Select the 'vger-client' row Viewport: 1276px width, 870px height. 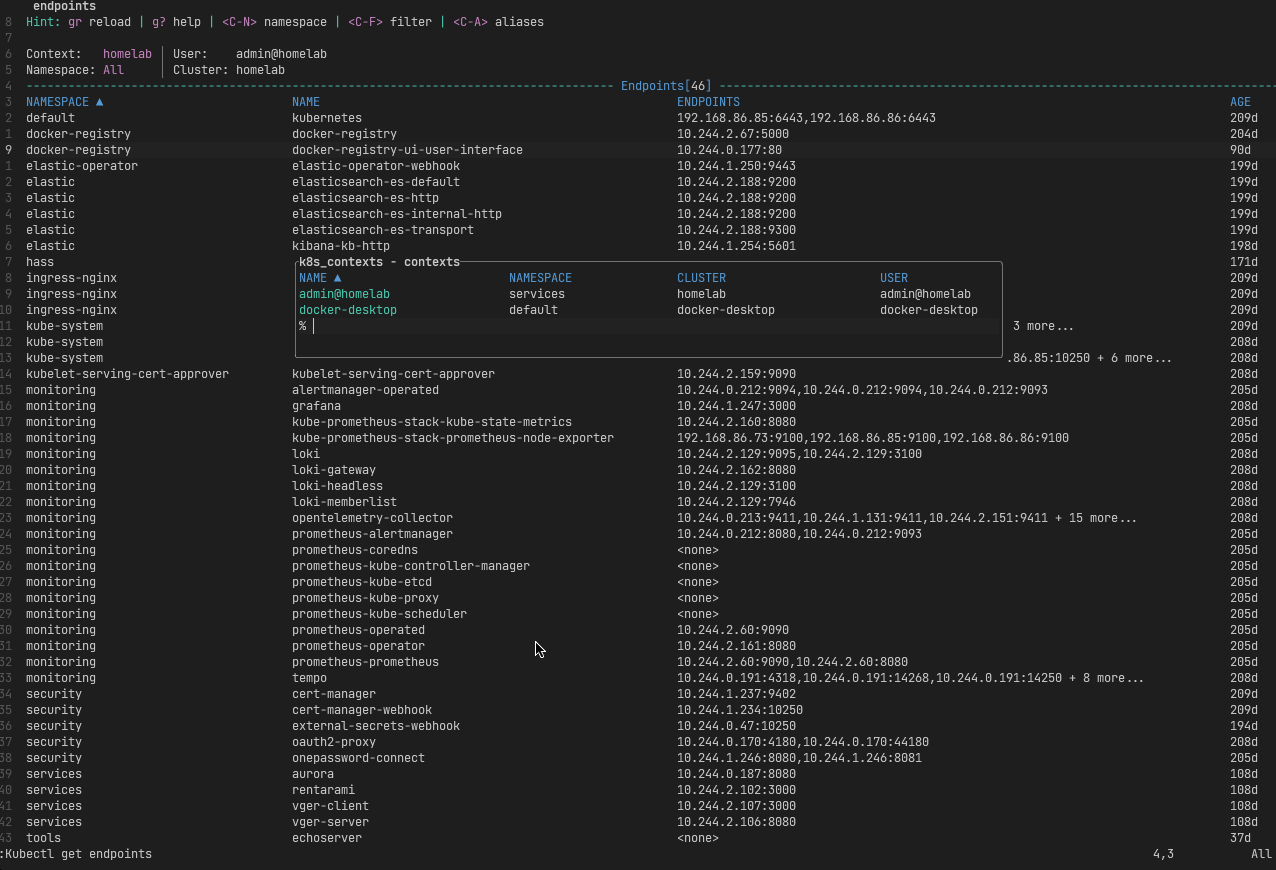pos(638,806)
